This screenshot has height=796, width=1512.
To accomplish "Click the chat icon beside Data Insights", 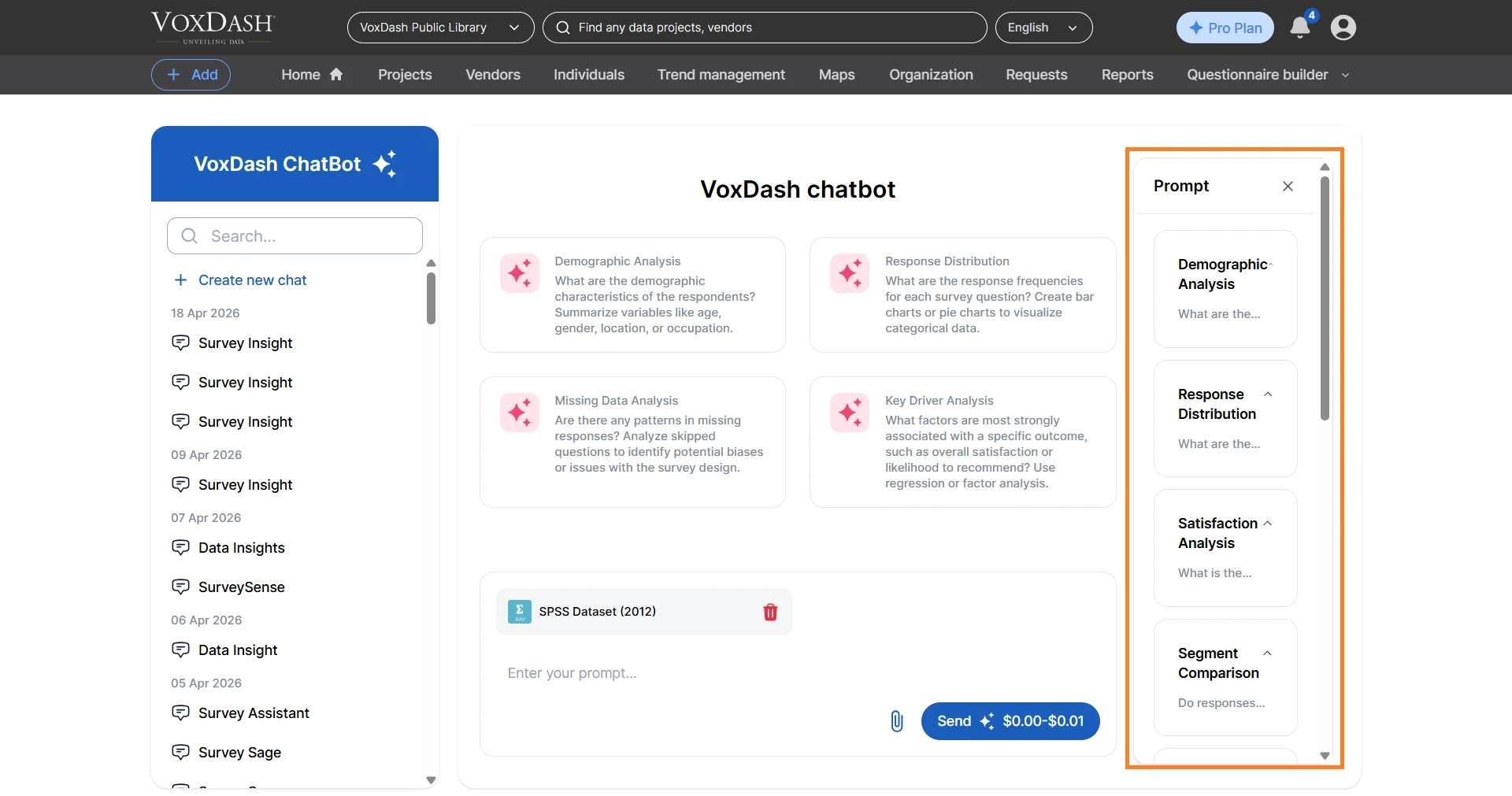I will 180,547.
